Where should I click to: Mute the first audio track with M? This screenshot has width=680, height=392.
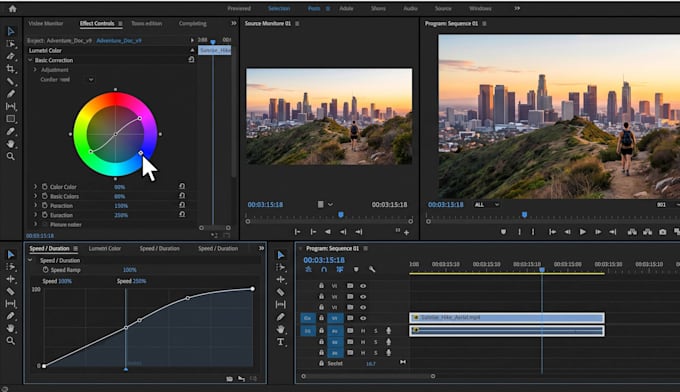(x=363, y=331)
